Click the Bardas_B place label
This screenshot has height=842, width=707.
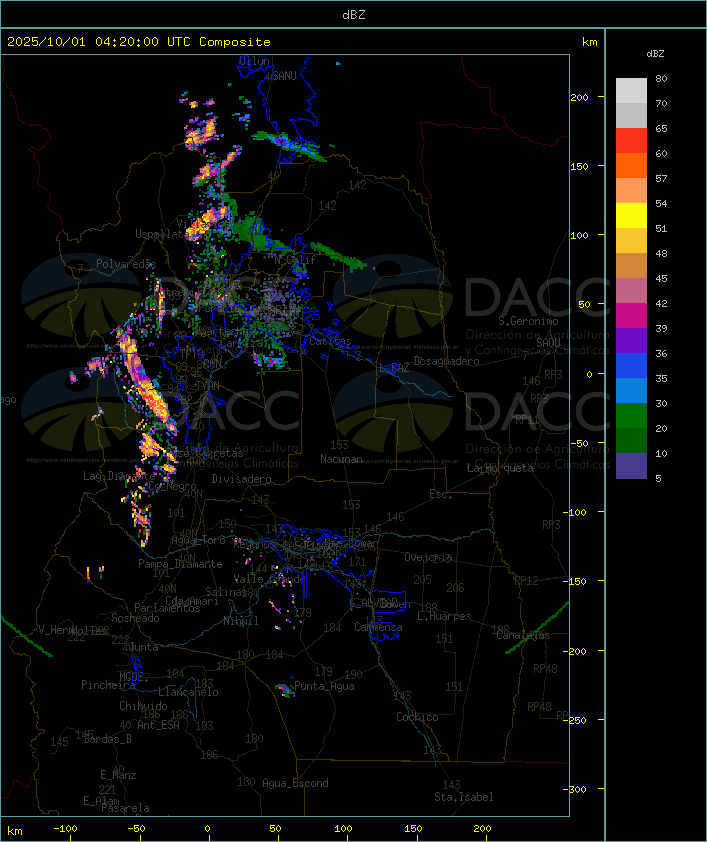coord(108,739)
